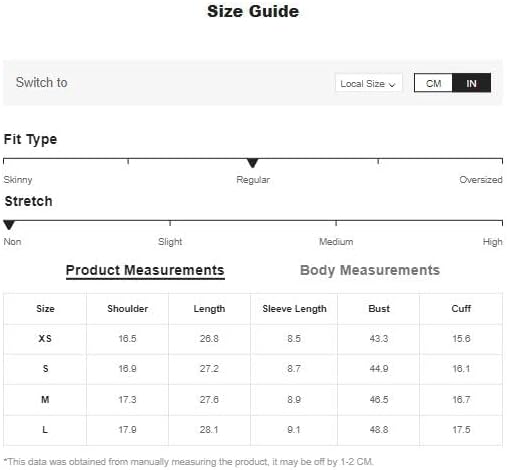Screen dimensions: 507x470
Task: Select the S size row label
Action: [x=45, y=369]
